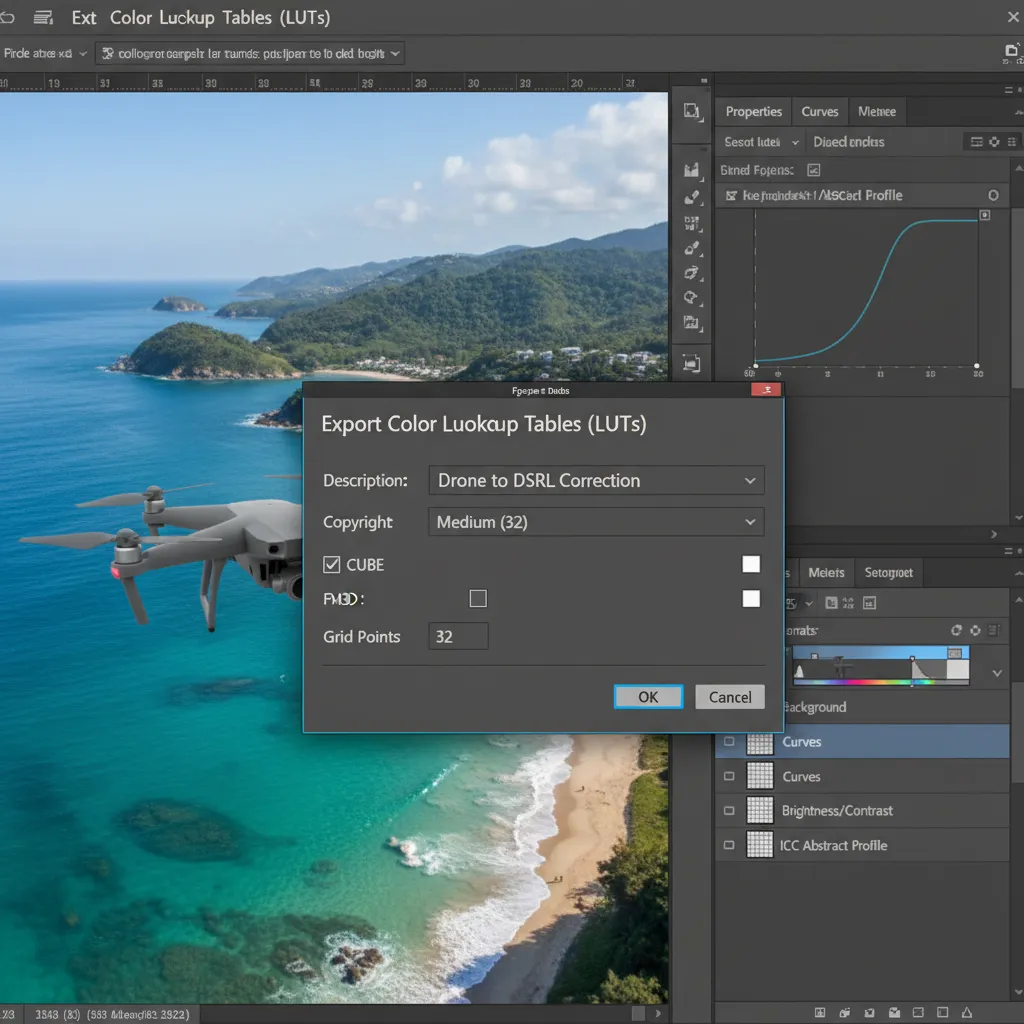
Task: Click Cancel in export dialog
Action: click(729, 697)
